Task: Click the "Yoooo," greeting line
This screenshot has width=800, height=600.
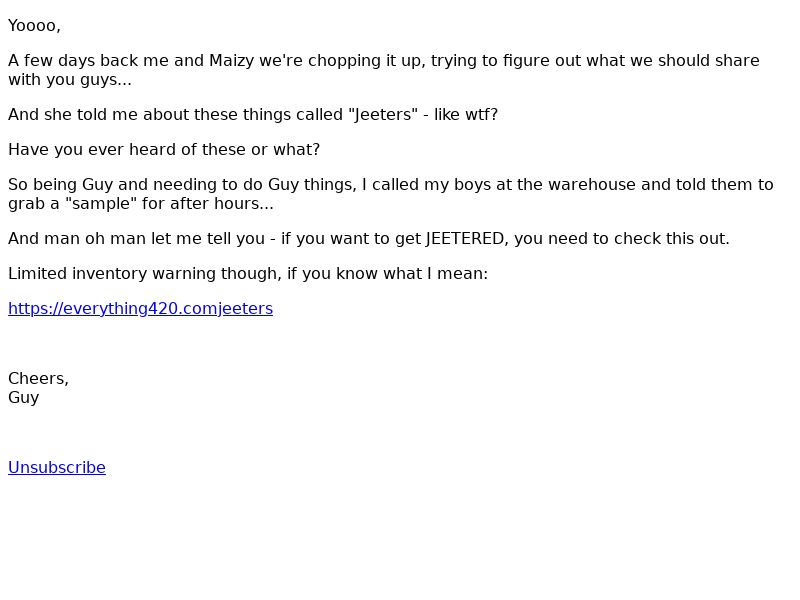Action: (x=34, y=26)
